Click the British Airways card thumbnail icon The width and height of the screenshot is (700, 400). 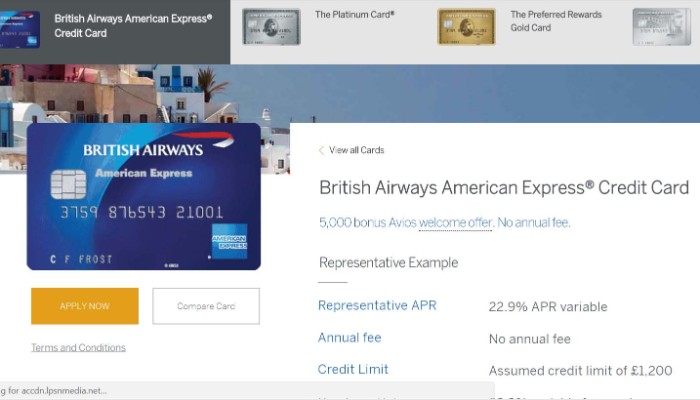[20, 26]
